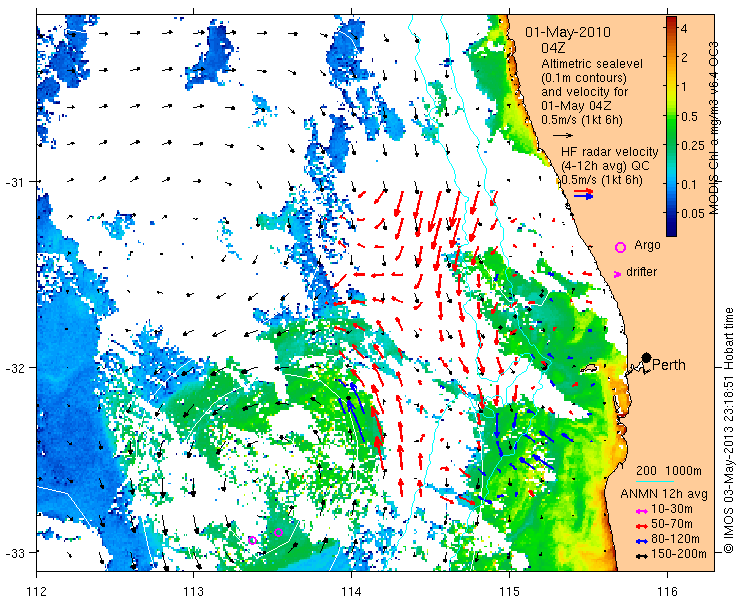
Task: Click the black Perth city marker dot
Action: tap(647, 358)
